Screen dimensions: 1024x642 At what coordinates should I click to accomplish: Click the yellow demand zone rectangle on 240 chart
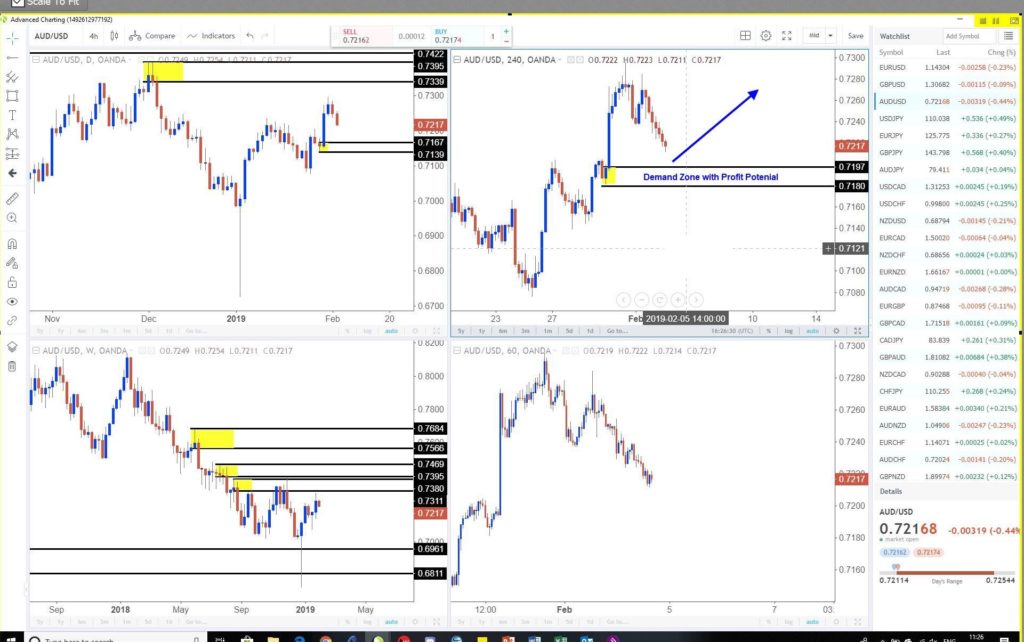(608, 176)
